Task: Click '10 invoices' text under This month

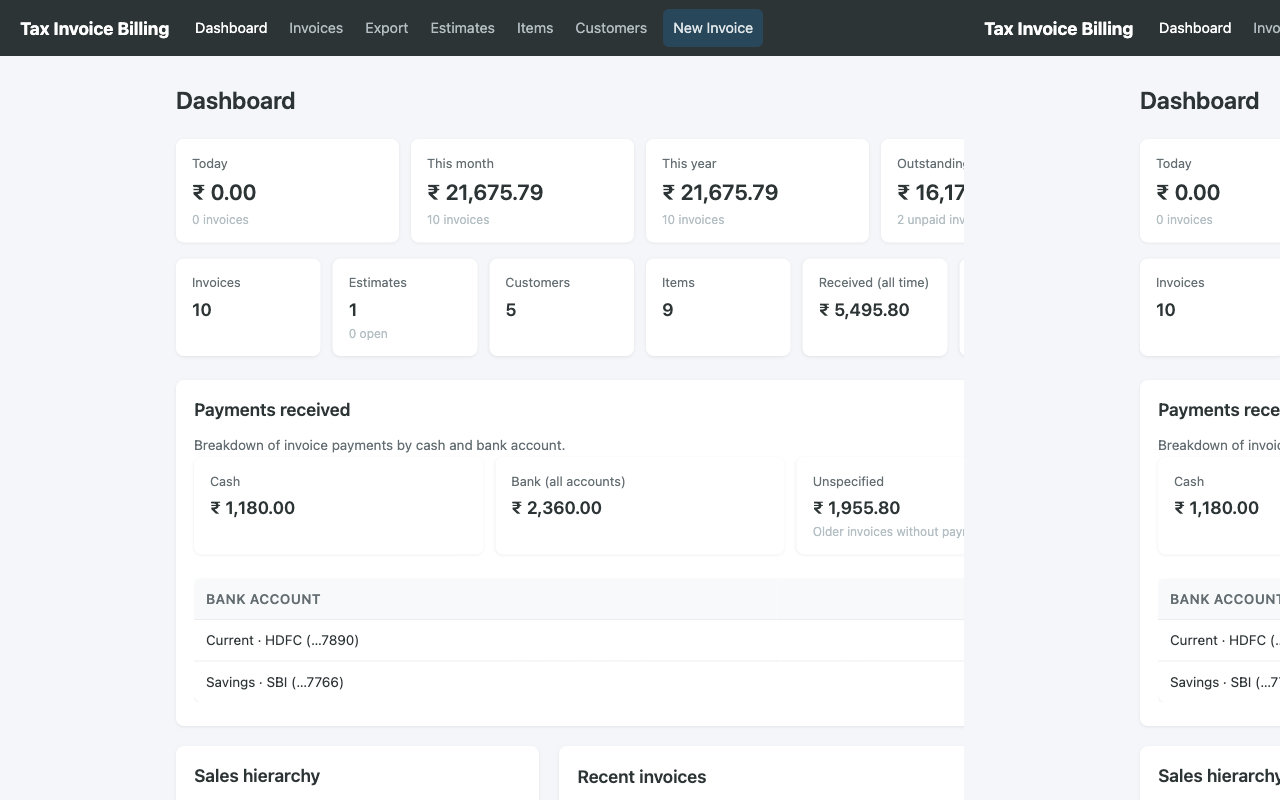Action: tap(458, 220)
